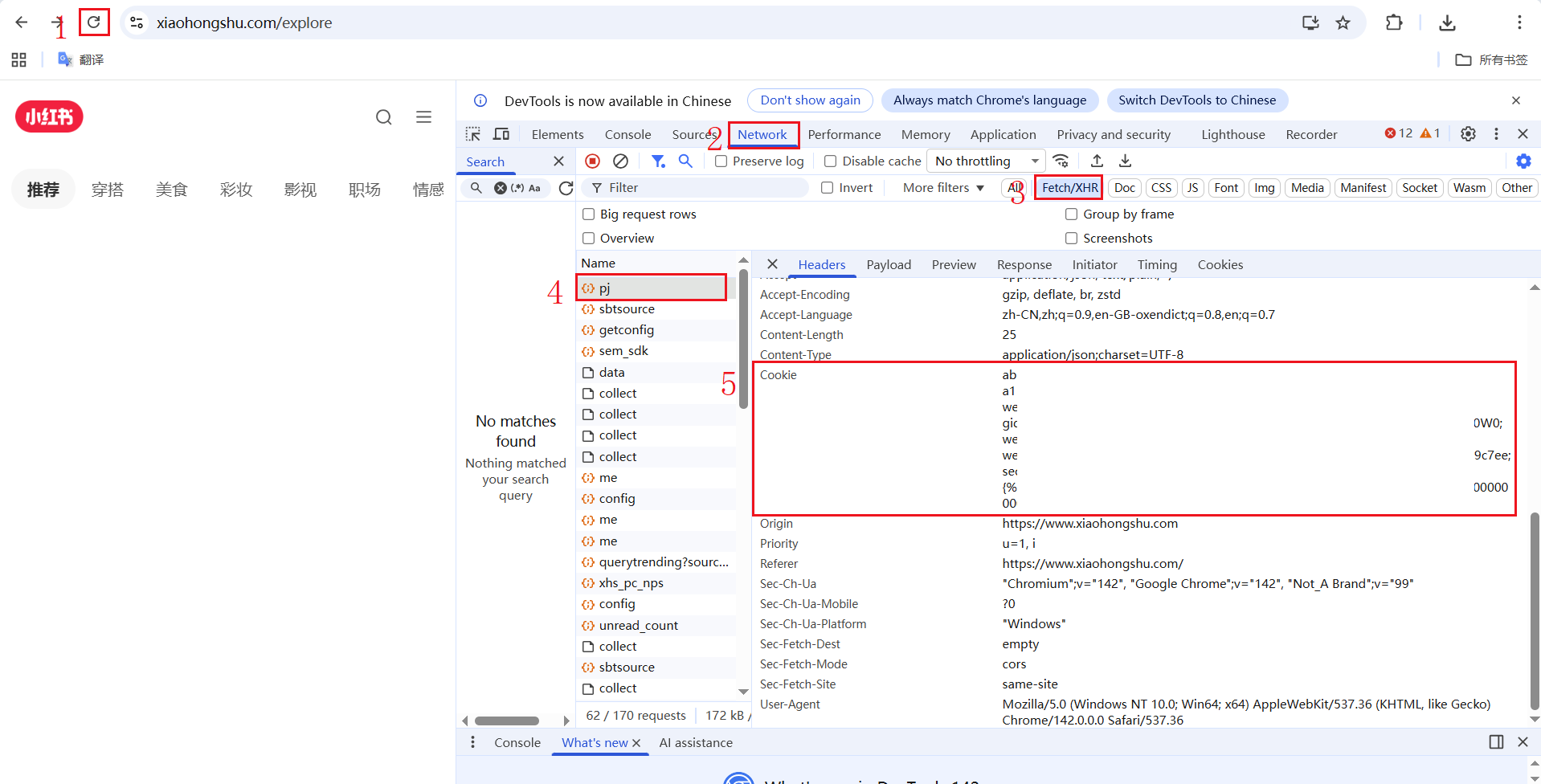Reload the page with the browser refresh button
This screenshot has height=784, width=1541.
(x=94, y=22)
